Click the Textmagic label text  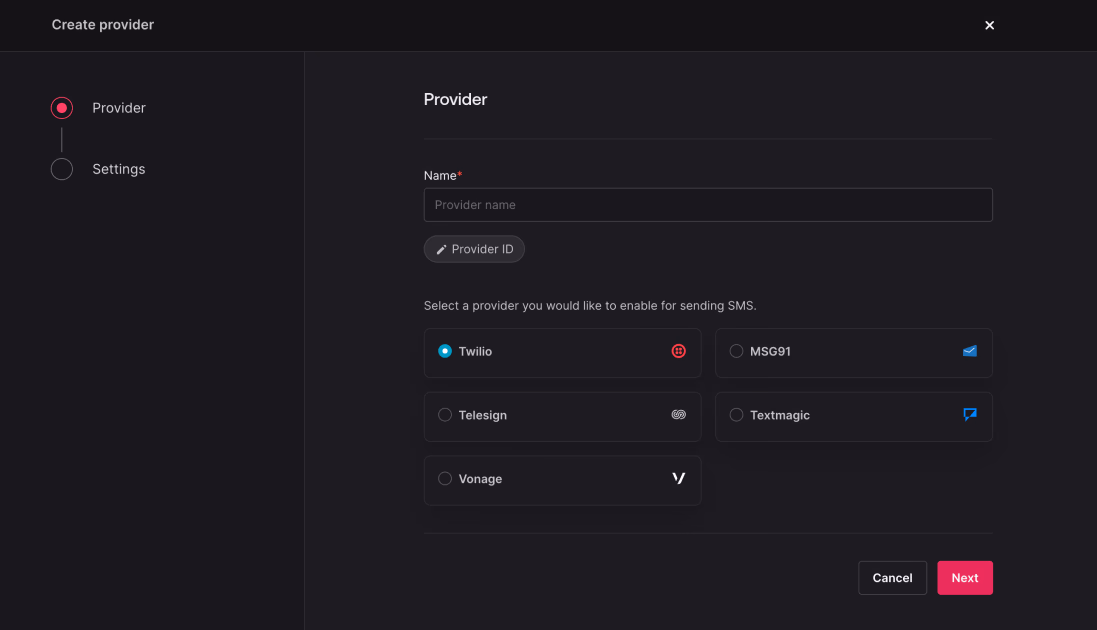click(x=780, y=415)
